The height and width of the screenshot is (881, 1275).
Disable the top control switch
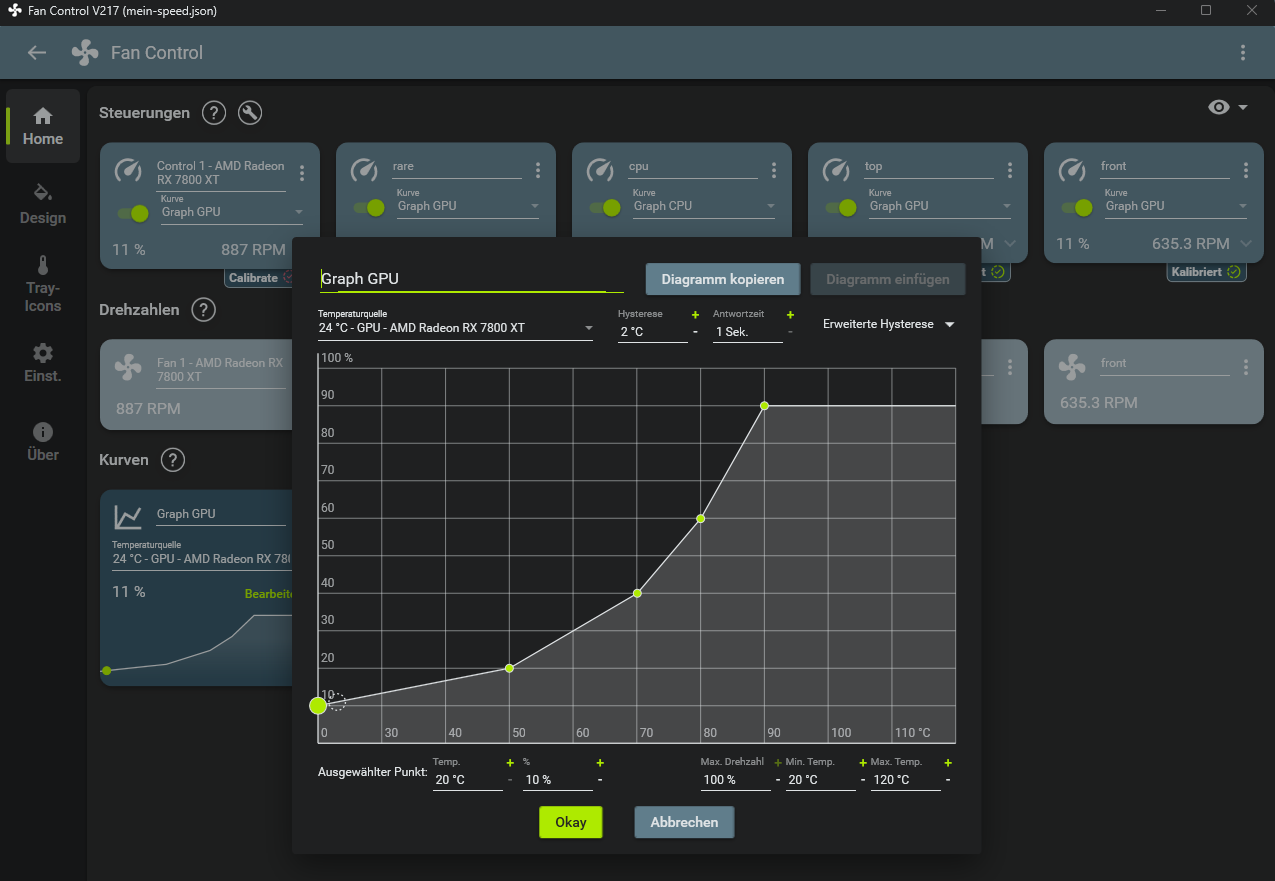click(841, 207)
